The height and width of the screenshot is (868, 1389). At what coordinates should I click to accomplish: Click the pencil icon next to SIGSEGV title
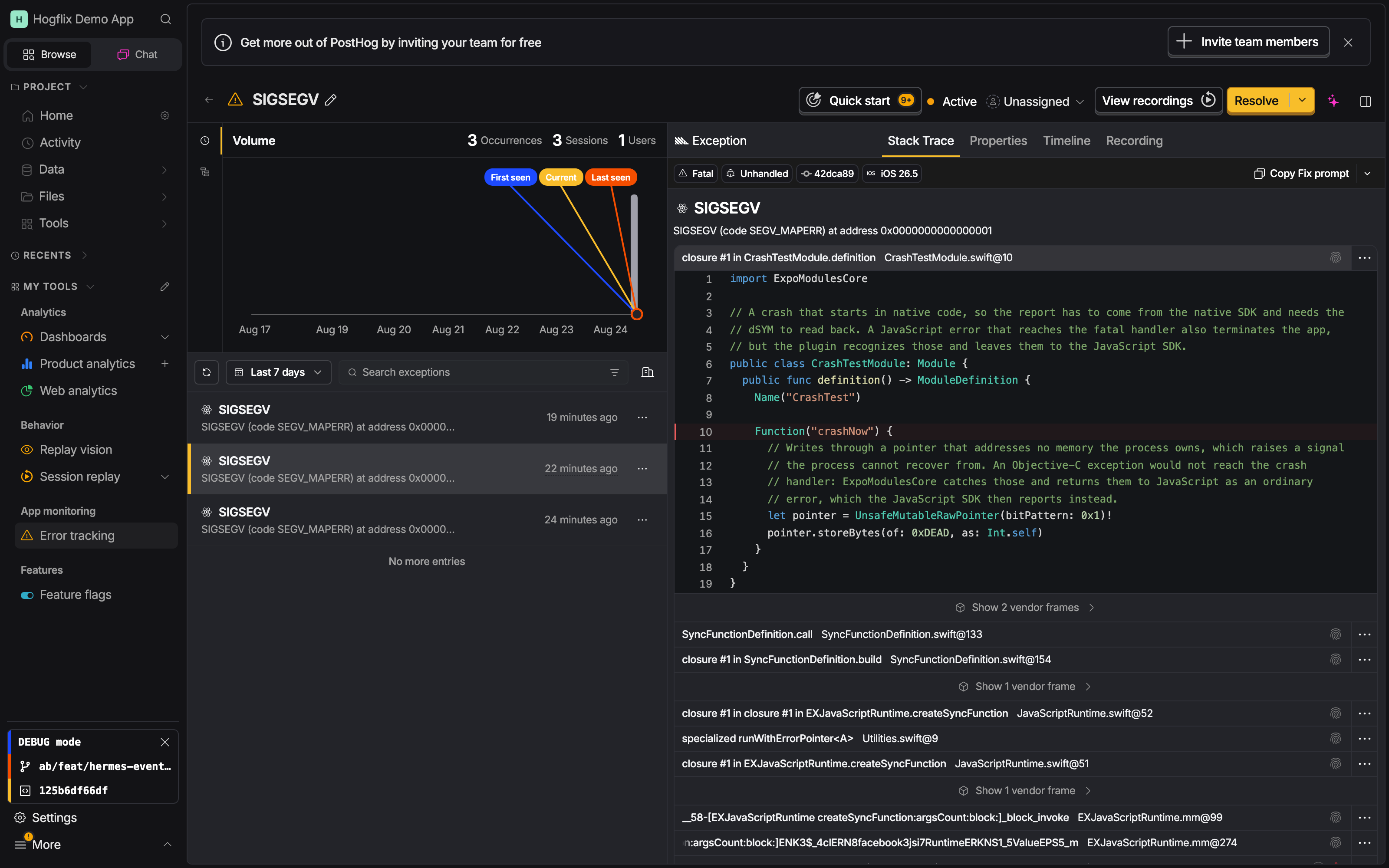point(331,100)
